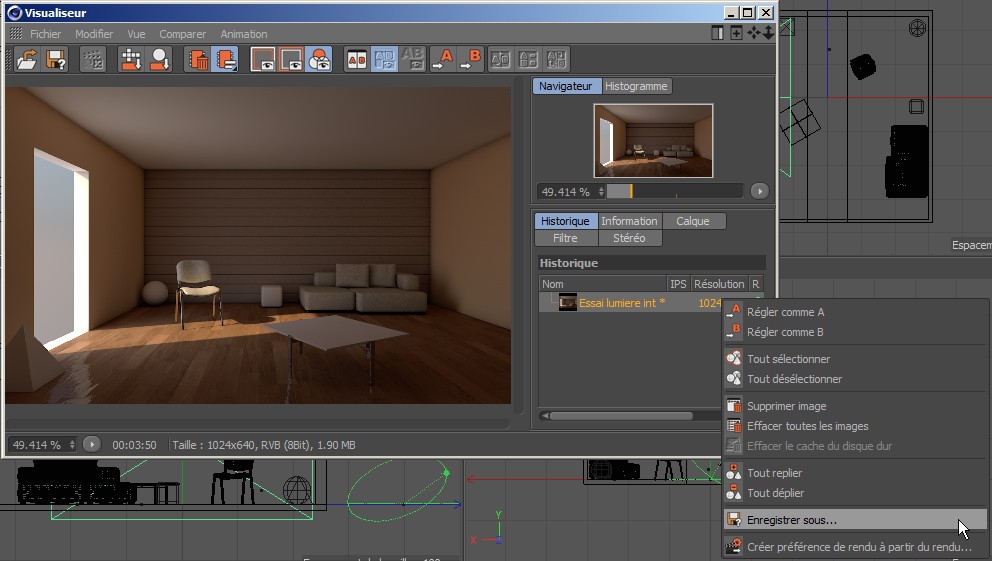Open the Stéréo tab
Viewport: 992px width, 561px height.
tap(629, 238)
